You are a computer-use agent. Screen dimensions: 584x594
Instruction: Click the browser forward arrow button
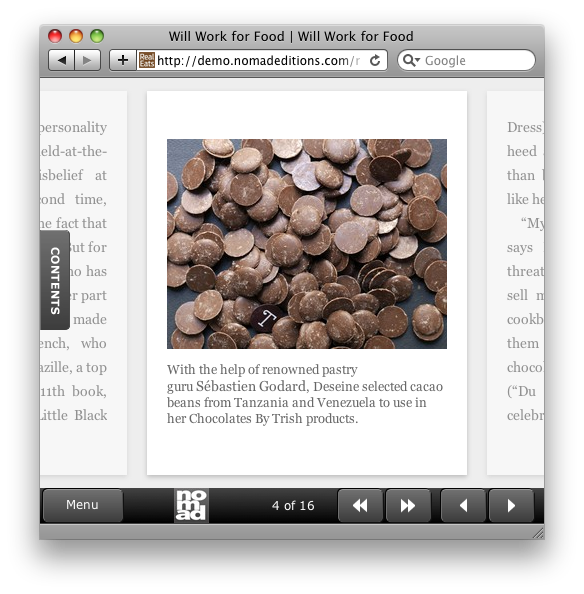point(87,60)
